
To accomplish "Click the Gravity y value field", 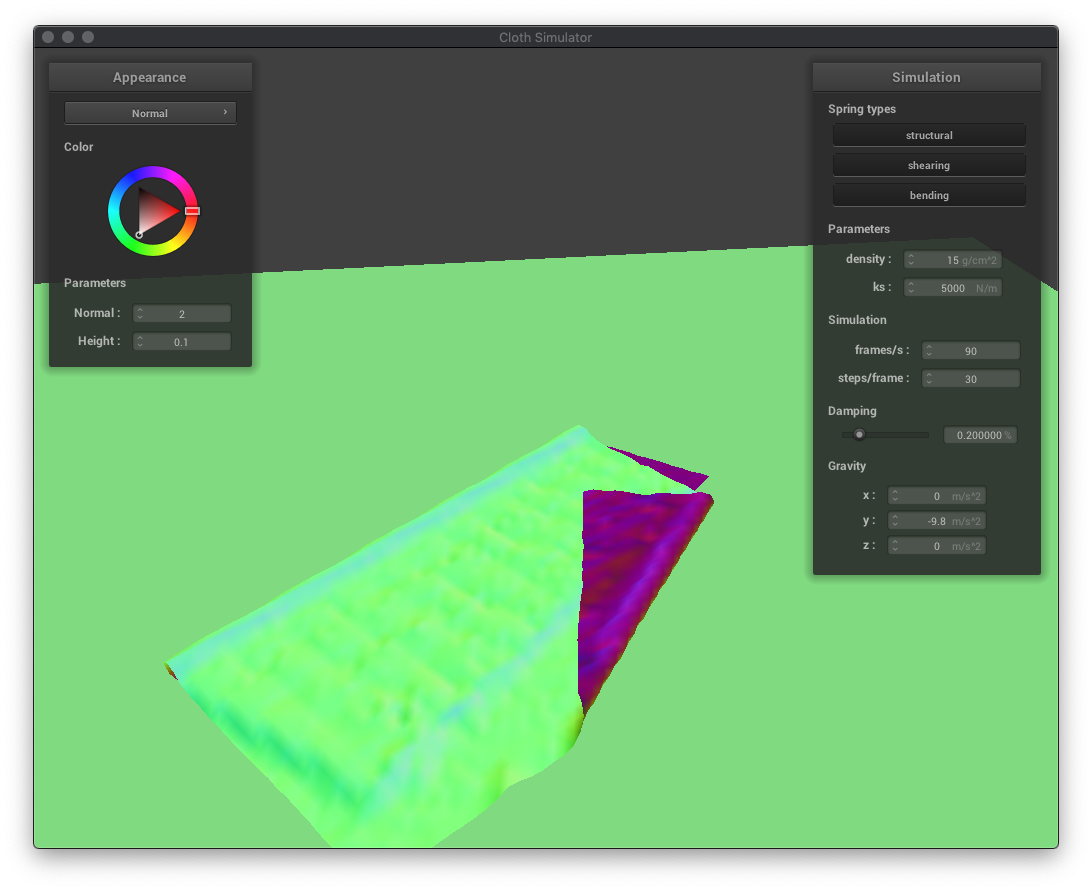I will 937,521.
